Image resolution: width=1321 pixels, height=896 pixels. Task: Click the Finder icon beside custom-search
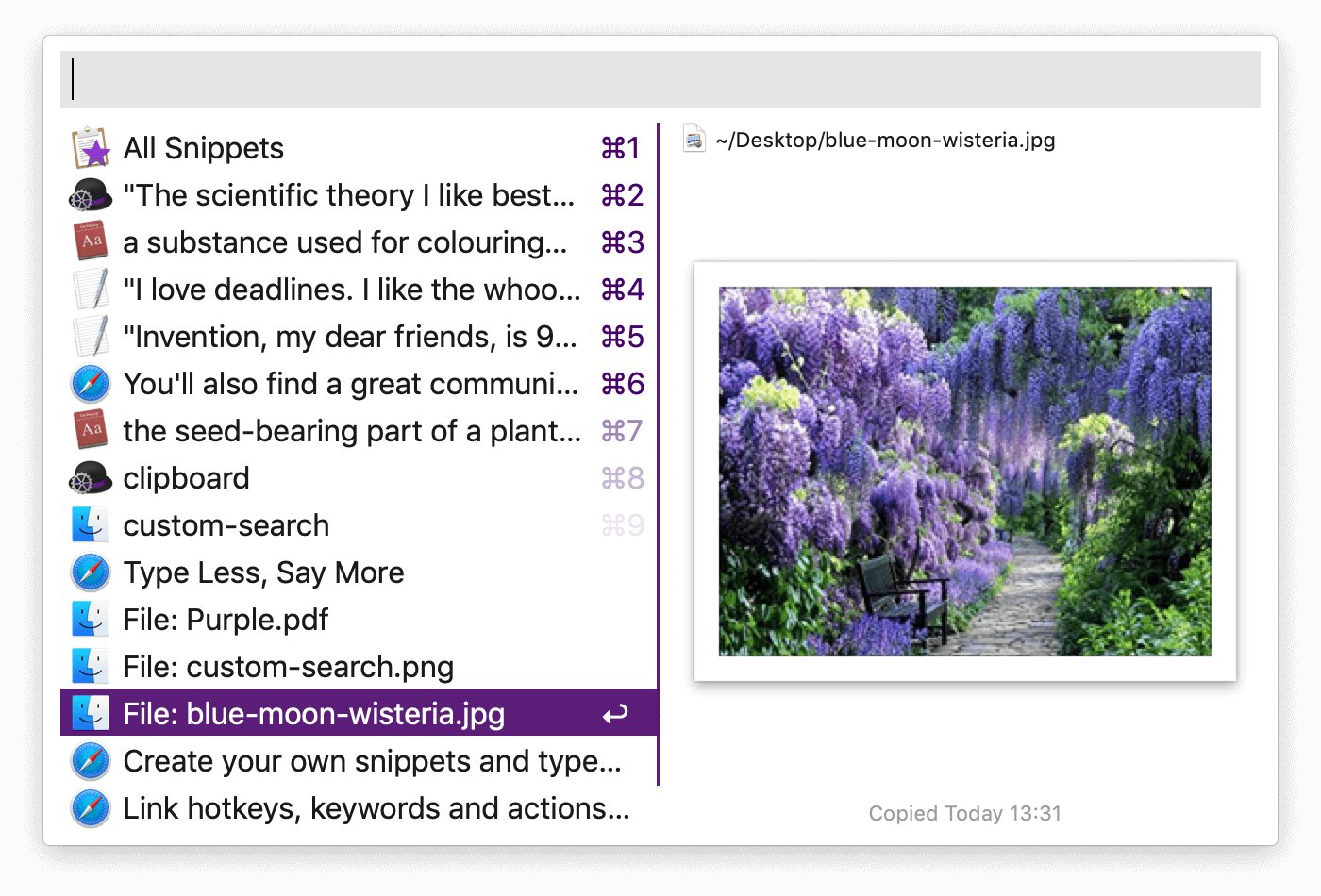tap(91, 525)
